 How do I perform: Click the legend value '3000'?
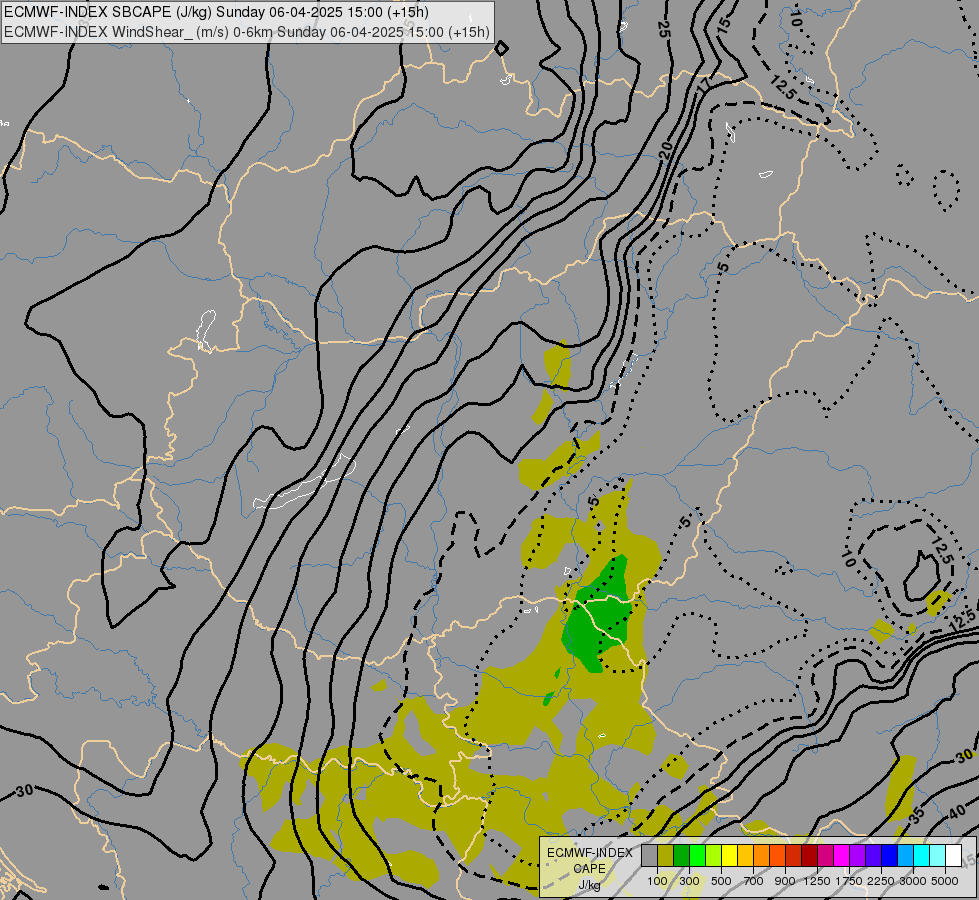point(913,881)
